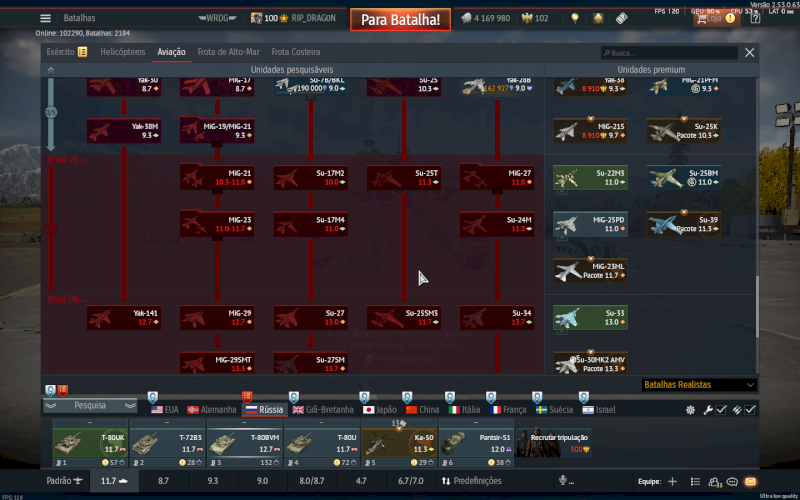
Task: Click the Para Batalha! button
Action: (401, 20)
